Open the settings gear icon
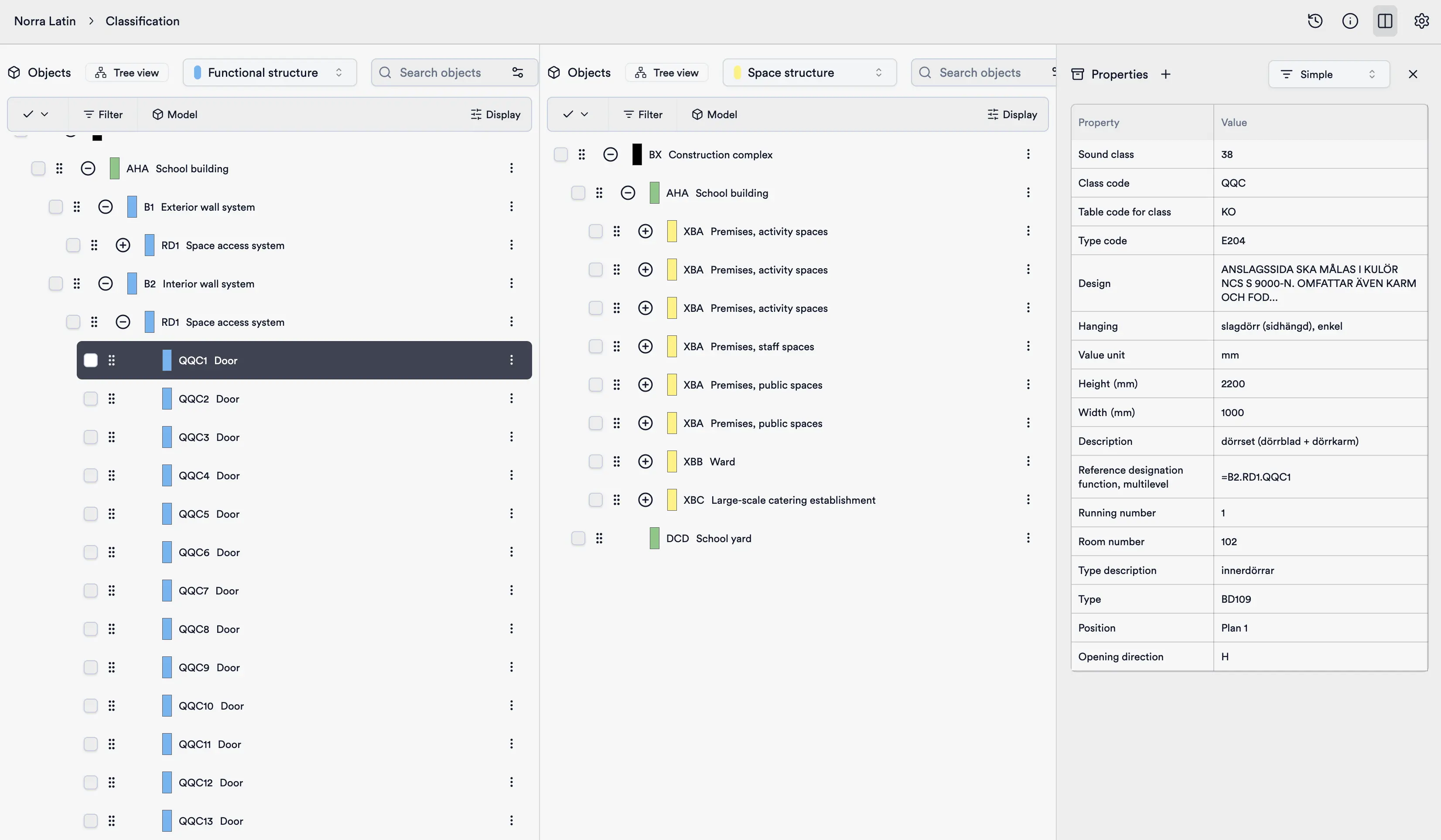 tap(1421, 21)
